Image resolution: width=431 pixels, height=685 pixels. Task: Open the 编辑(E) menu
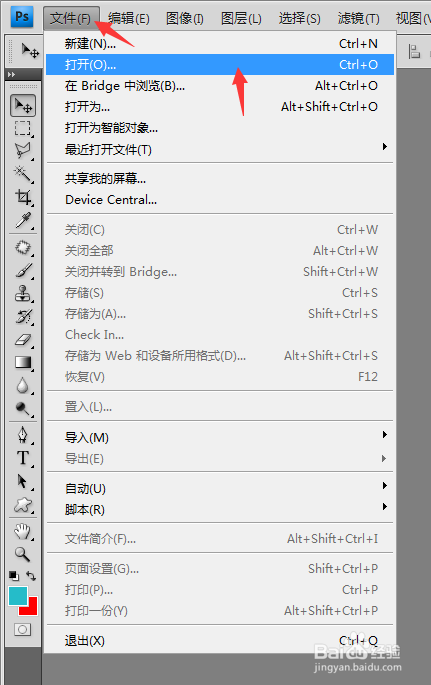pyautogui.click(x=129, y=18)
